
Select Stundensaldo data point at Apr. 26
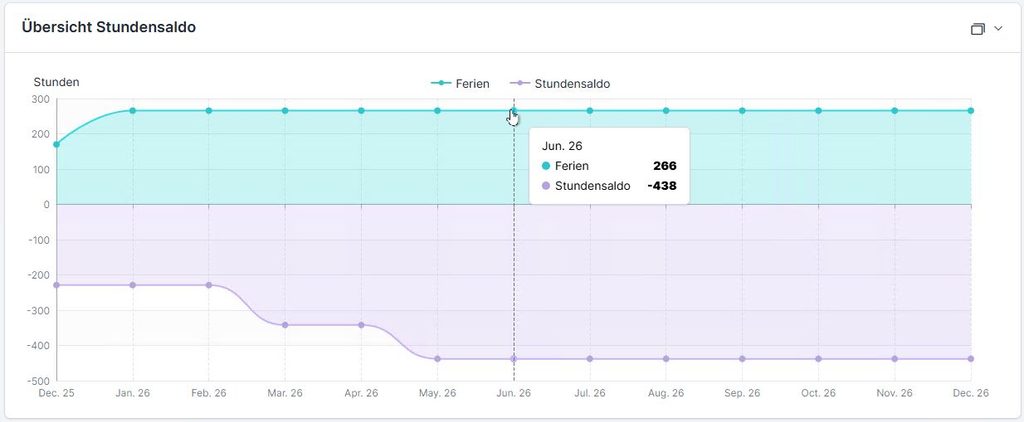[361, 325]
